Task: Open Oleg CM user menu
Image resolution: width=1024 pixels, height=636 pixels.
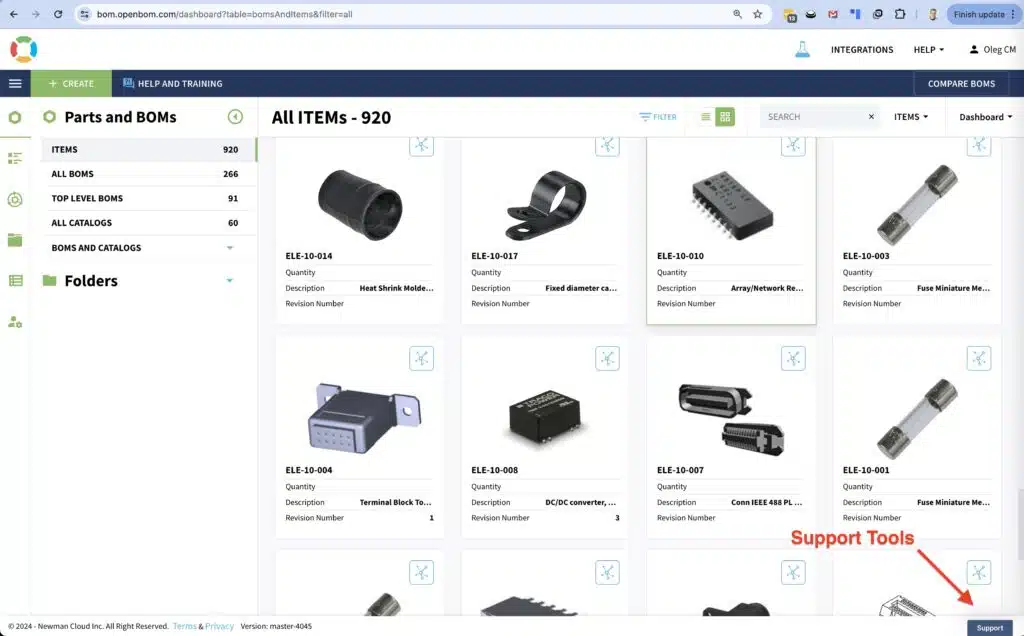Action: (992, 50)
